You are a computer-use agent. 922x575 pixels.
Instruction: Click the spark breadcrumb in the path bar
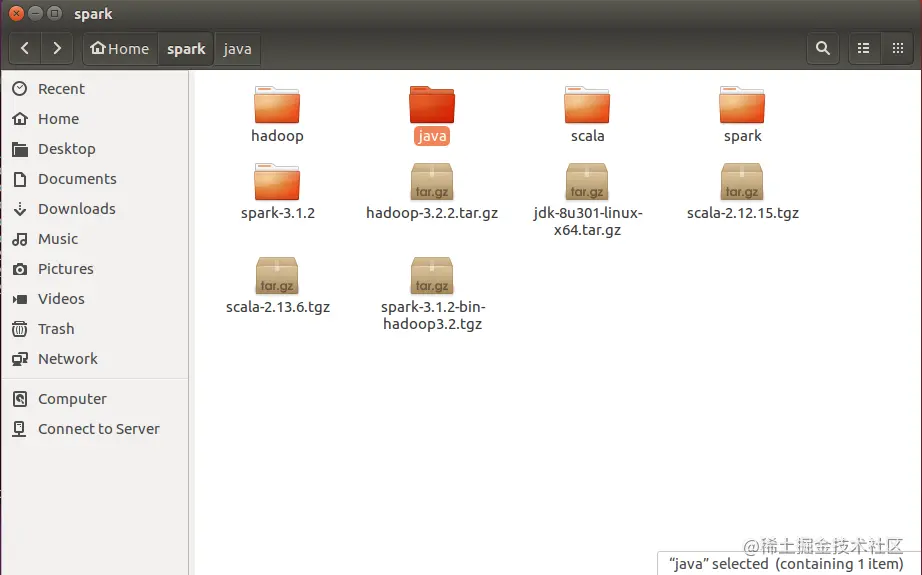pyautogui.click(x=186, y=48)
